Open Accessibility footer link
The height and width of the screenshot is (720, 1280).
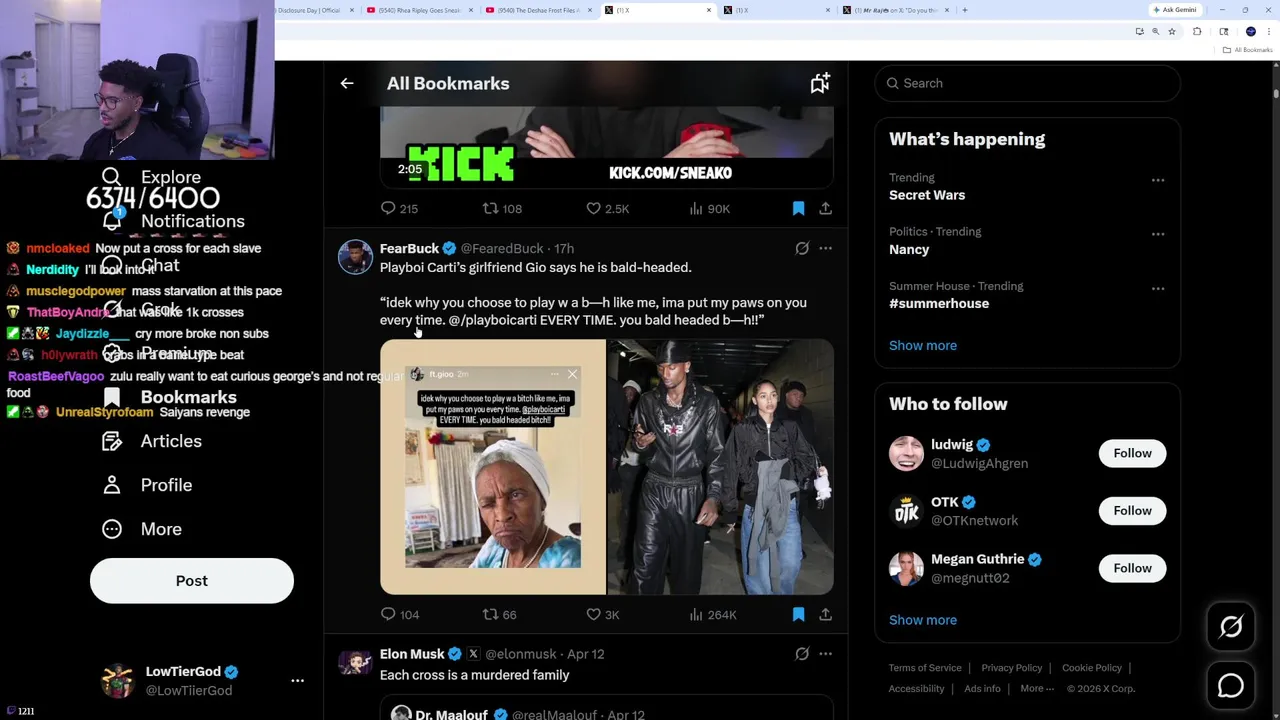click(x=916, y=689)
